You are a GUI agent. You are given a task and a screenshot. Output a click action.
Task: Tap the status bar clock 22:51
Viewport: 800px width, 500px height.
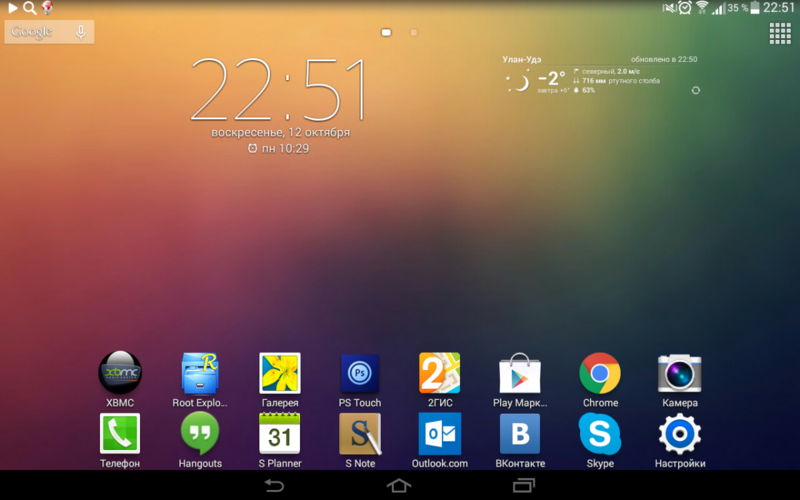[779, 8]
